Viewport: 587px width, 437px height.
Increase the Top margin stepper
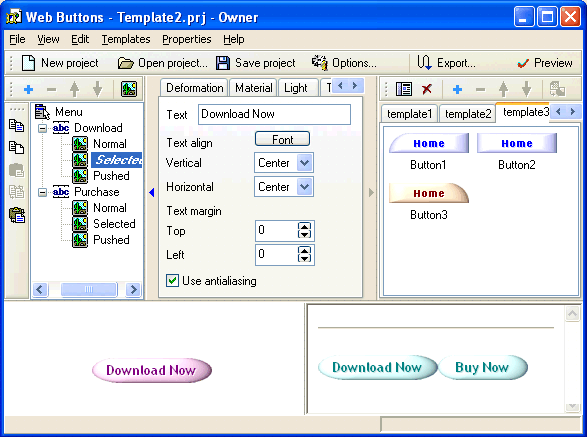[x=304, y=227]
